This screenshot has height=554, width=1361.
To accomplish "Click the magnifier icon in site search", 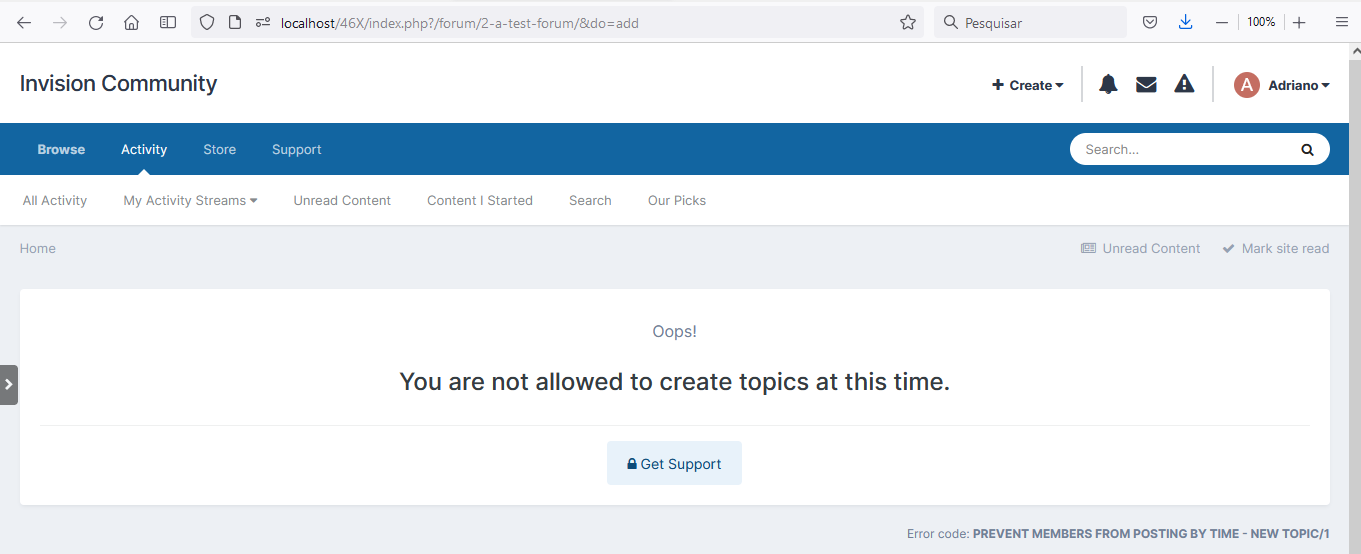I will pyautogui.click(x=1306, y=150).
